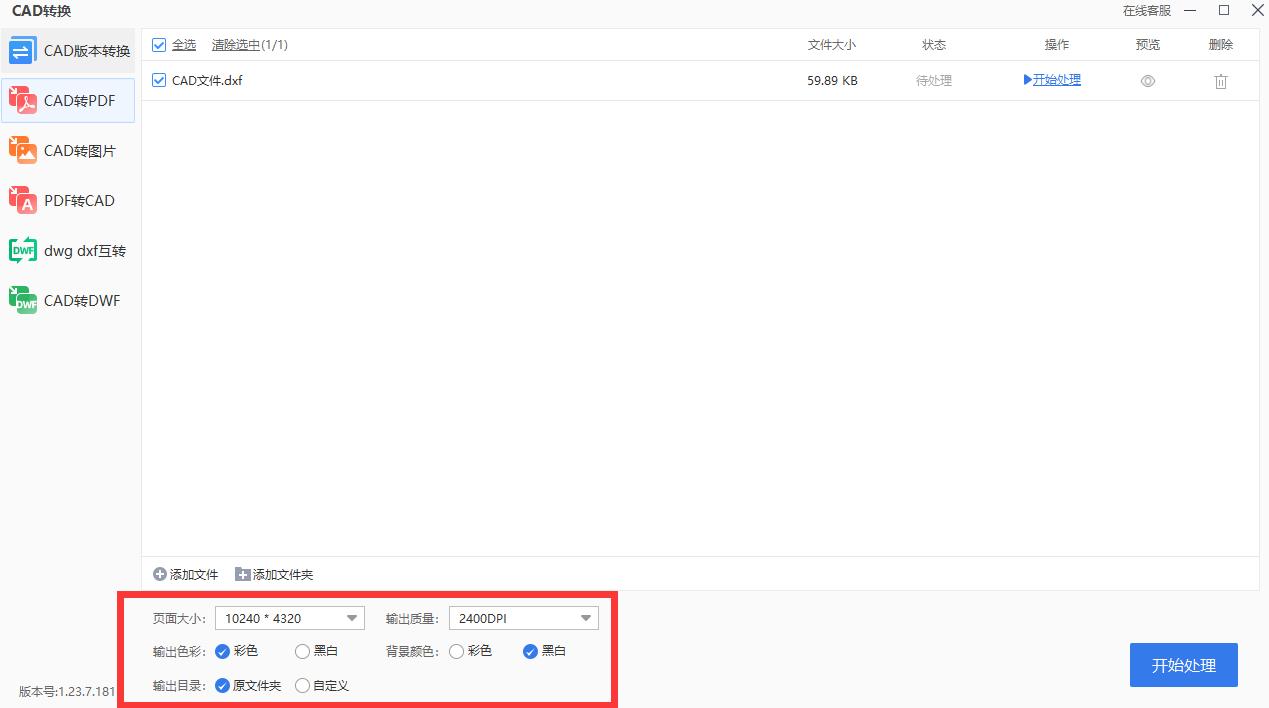
Task: Select 彩色 for 背景颜色
Action: (457, 651)
